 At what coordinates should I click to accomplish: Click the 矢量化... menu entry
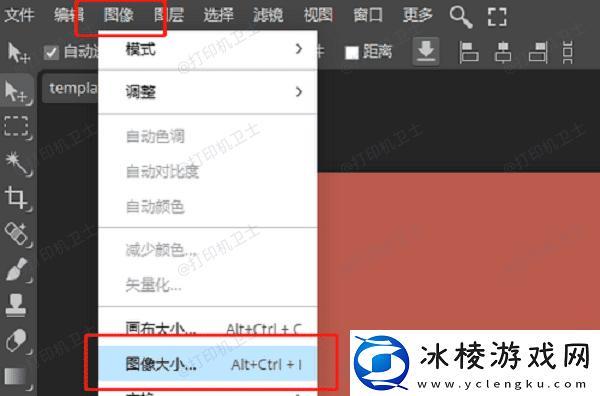click(x=208, y=285)
